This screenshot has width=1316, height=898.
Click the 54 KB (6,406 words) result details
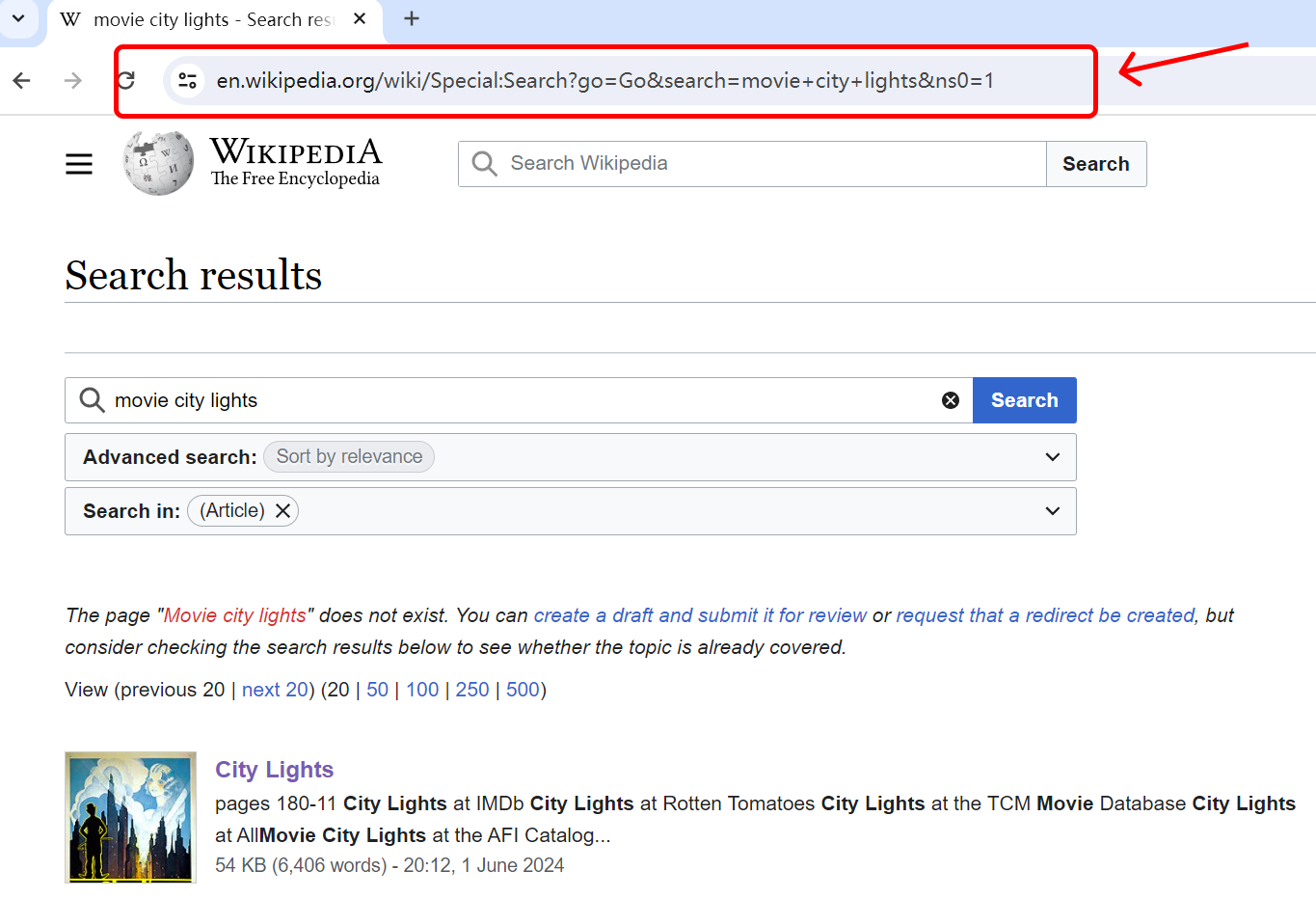click(389, 865)
